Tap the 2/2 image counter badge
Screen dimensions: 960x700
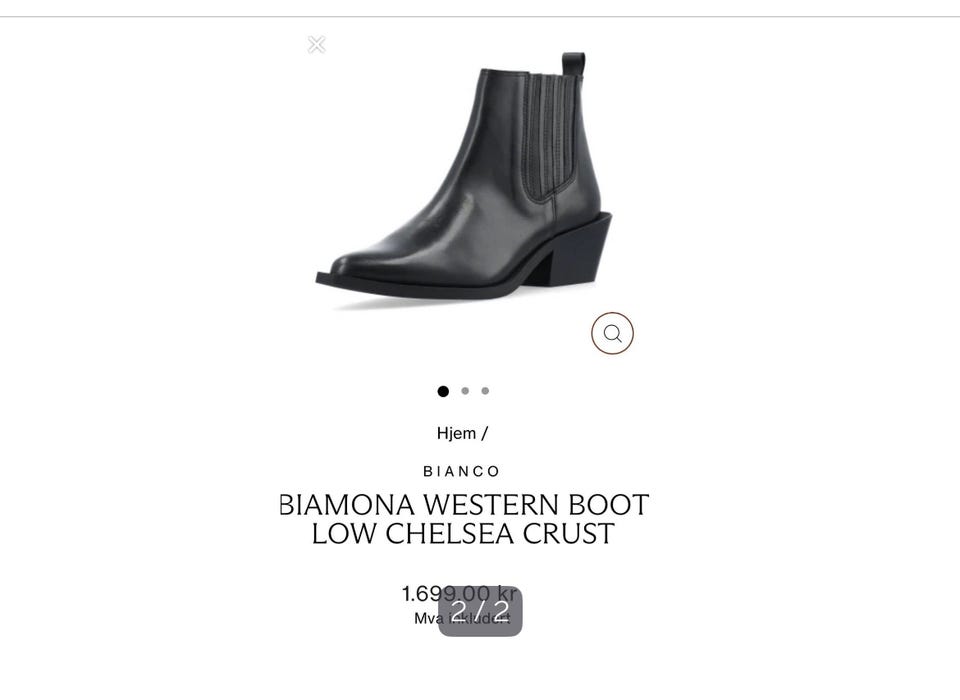481,611
